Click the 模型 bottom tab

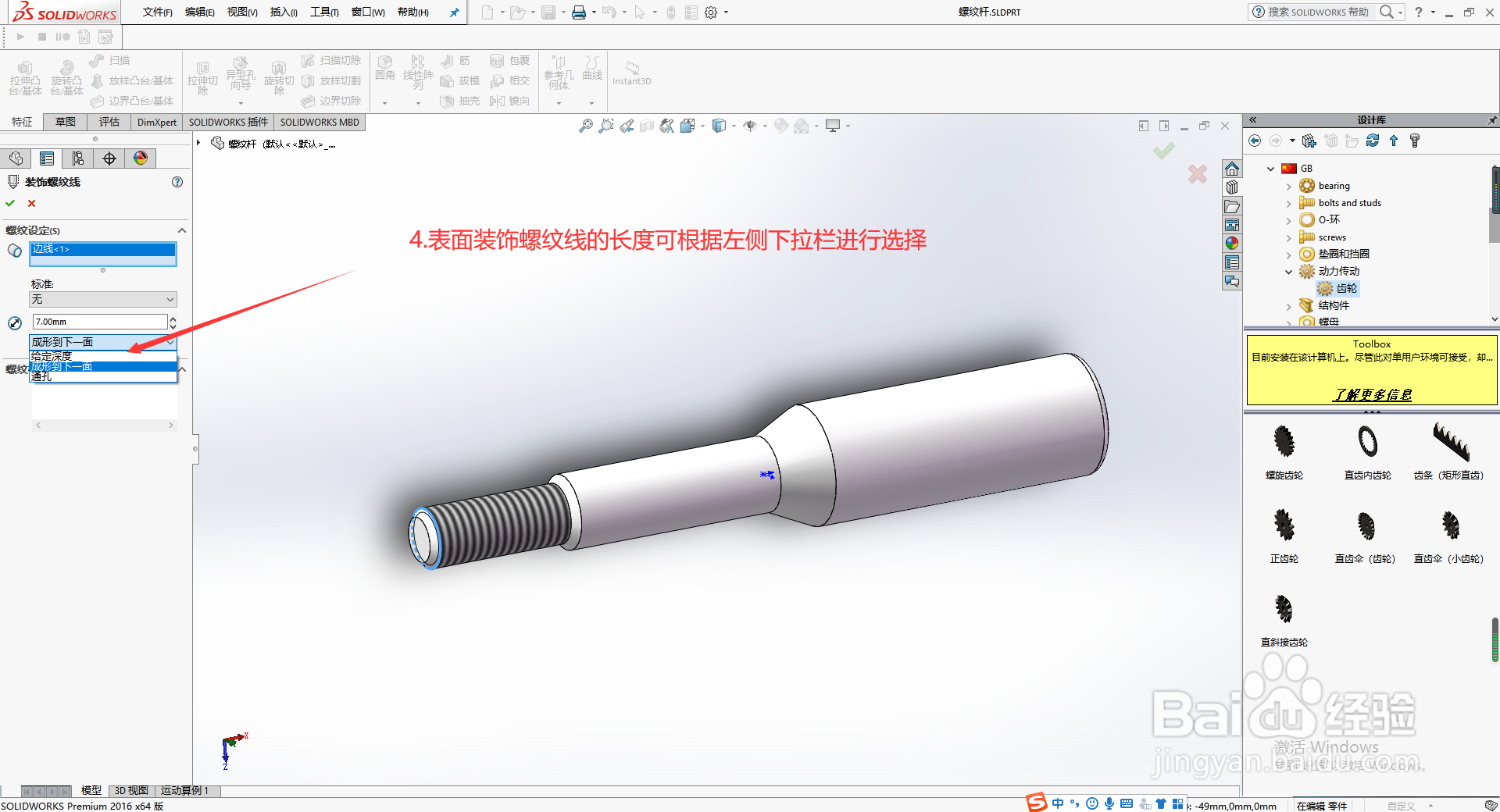click(91, 791)
